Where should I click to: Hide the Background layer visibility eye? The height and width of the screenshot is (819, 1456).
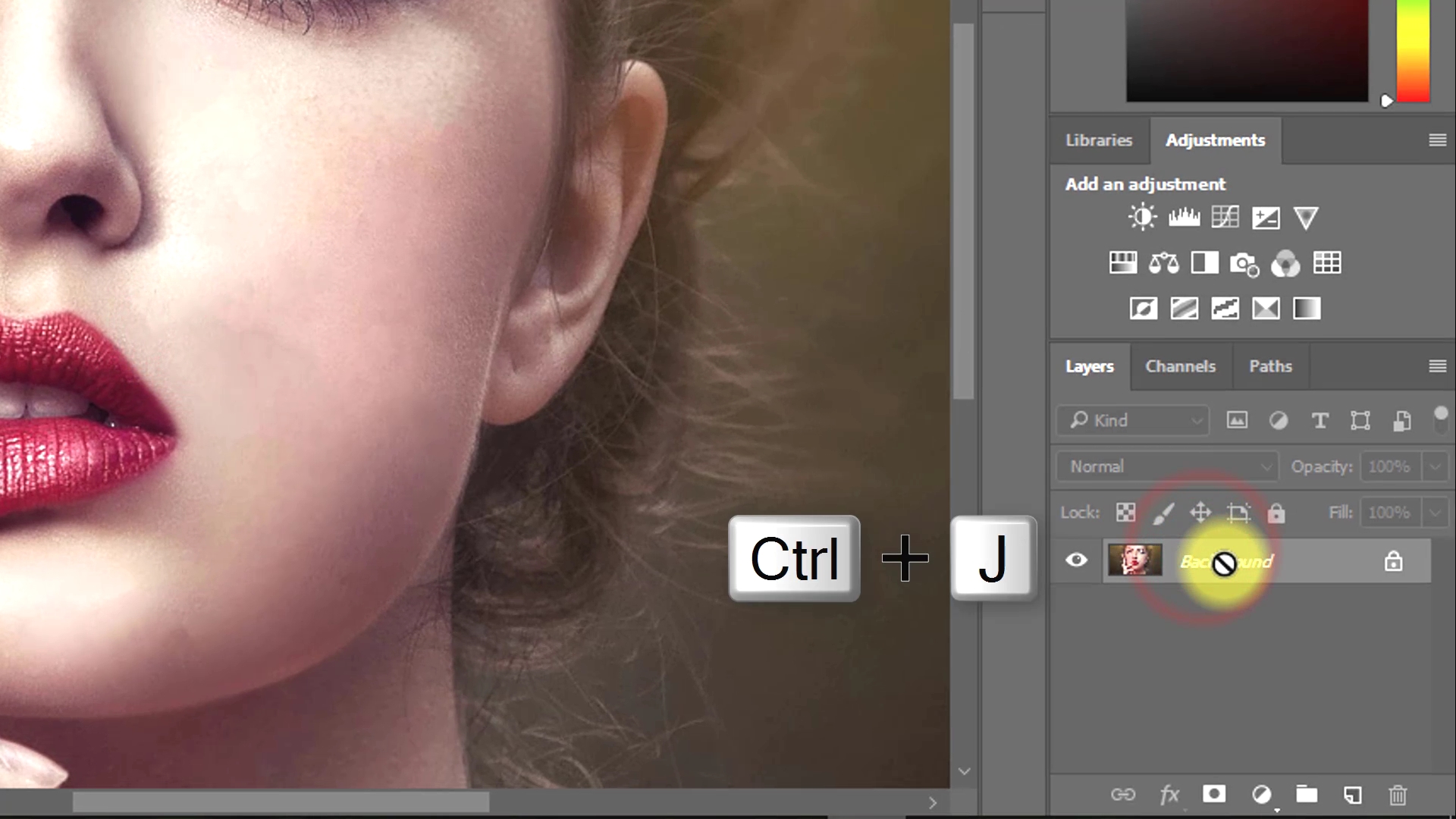click(x=1076, y=560)
